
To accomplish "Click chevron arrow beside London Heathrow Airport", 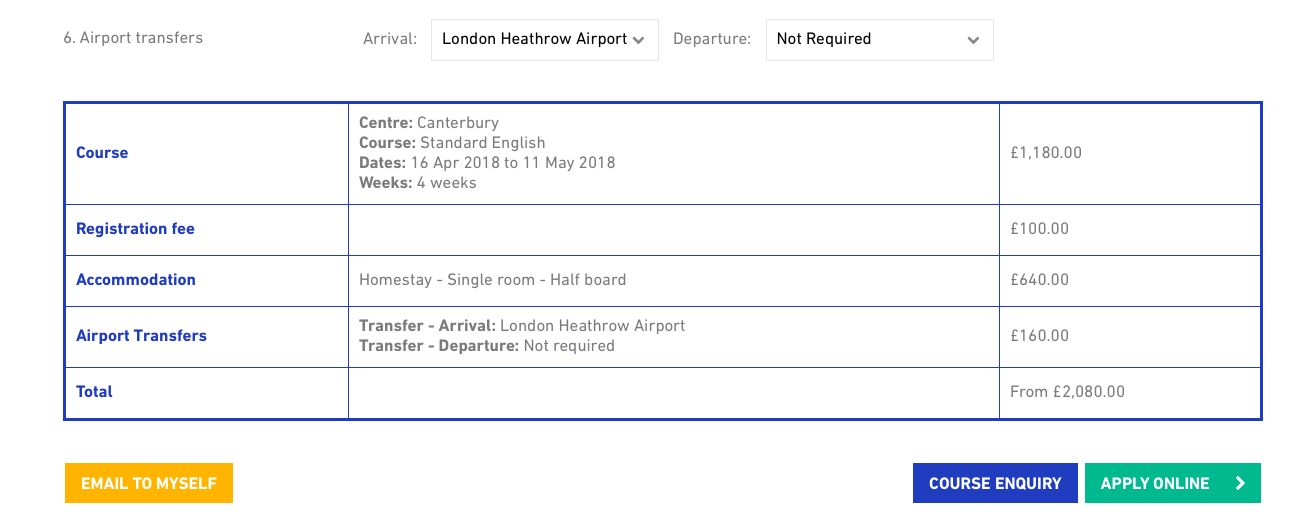I will coord(639,40).
